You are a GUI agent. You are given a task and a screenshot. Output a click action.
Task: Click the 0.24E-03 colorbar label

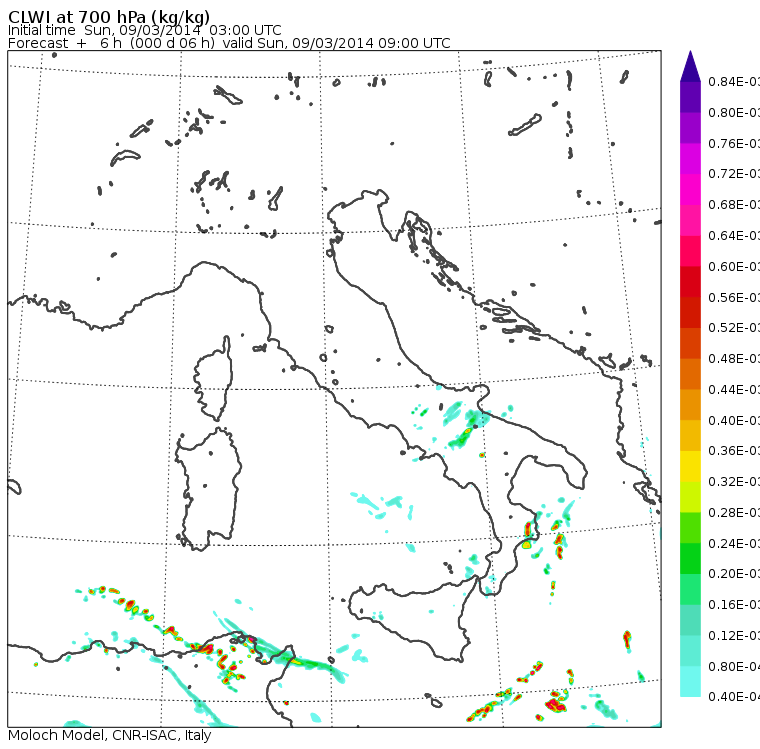(734, 543)
